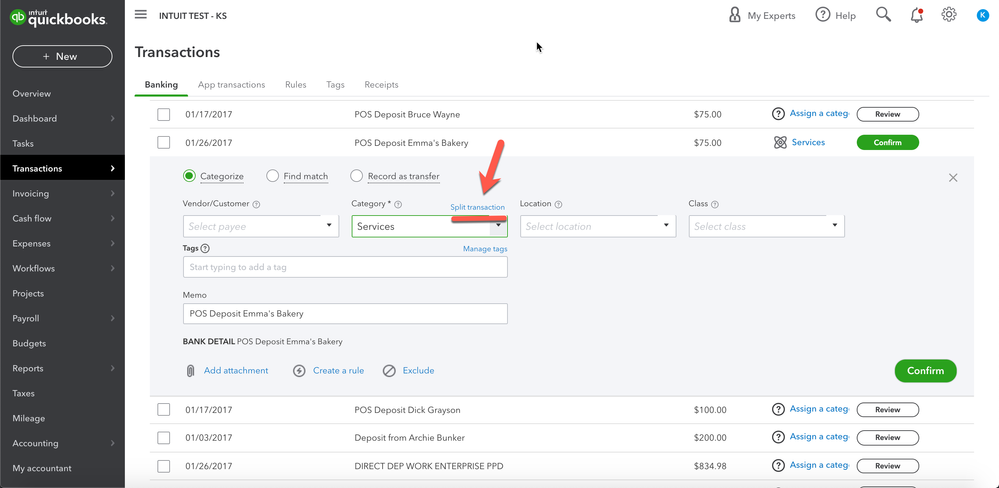Open the settings gear
Image resolution: width=999 pixels, height=488 pixels.
[949, 15]
